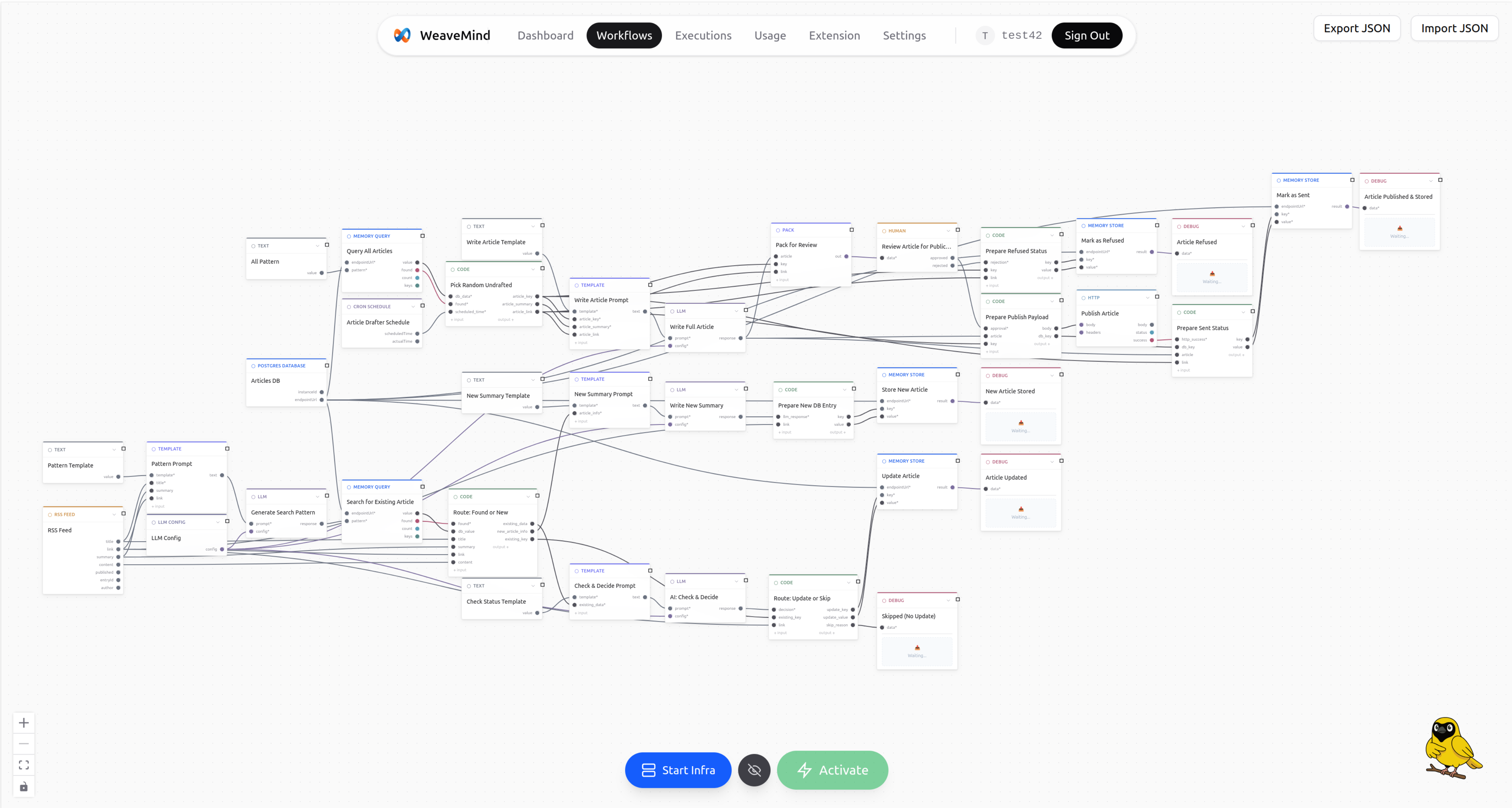Lock the canvas with the padlock icon

24,787
